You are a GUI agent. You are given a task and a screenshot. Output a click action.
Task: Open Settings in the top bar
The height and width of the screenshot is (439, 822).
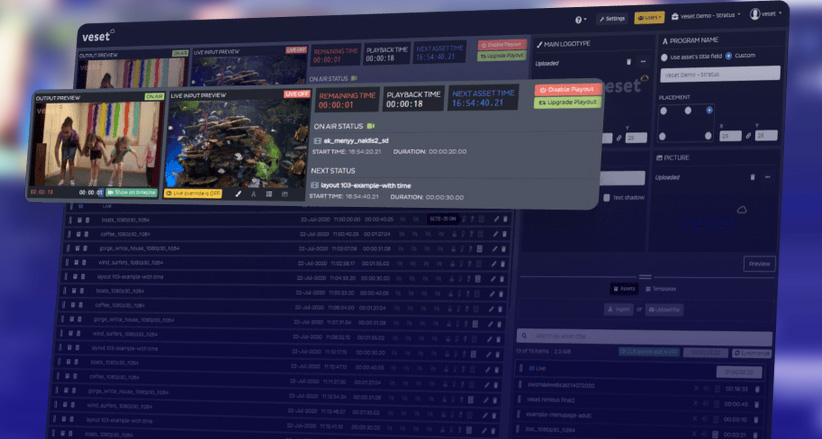(612, 19)
